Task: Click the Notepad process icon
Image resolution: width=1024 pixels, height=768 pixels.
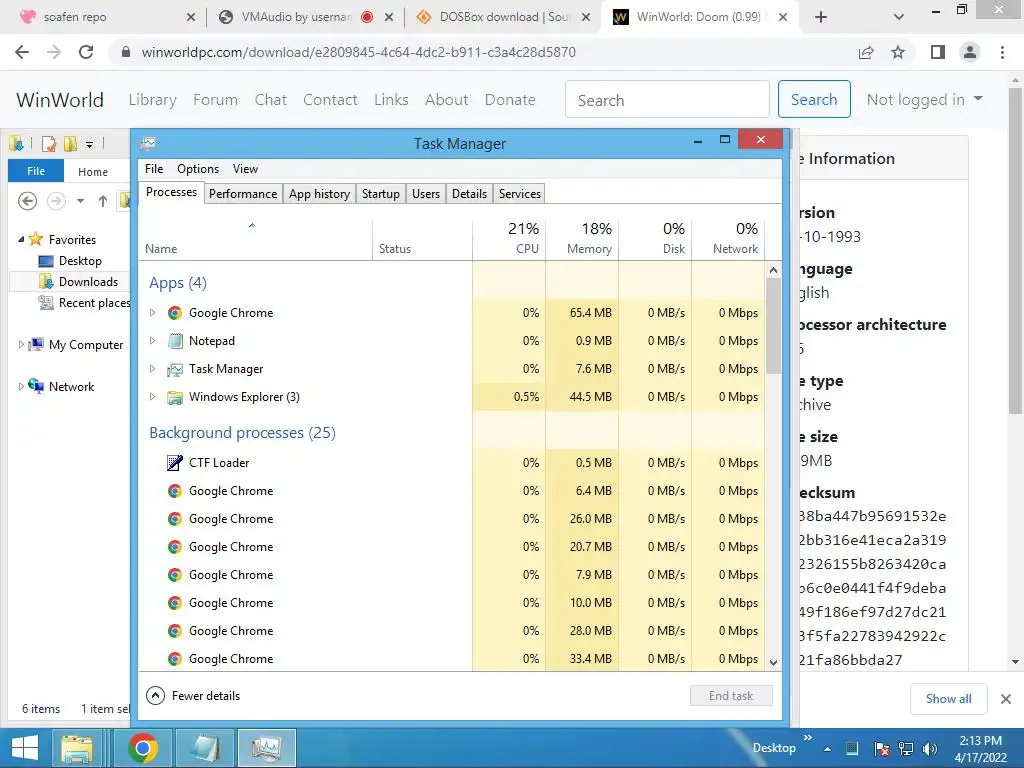Action: [174, 341]
